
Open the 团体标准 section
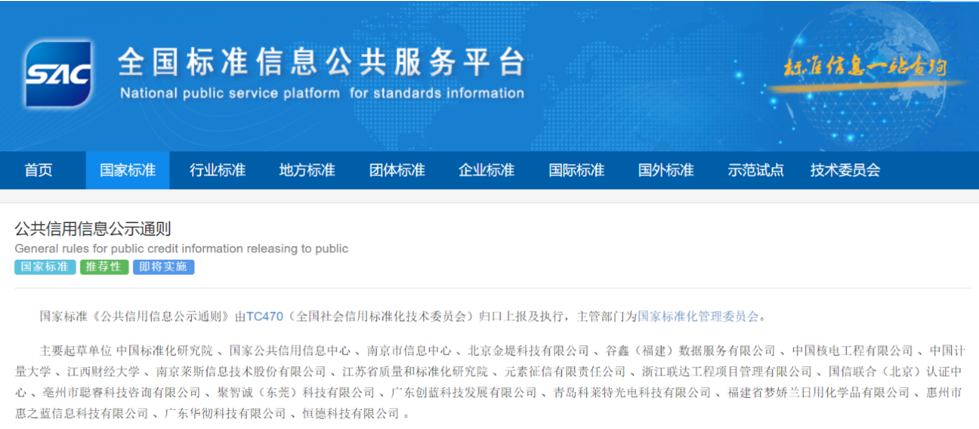point(397,170)
